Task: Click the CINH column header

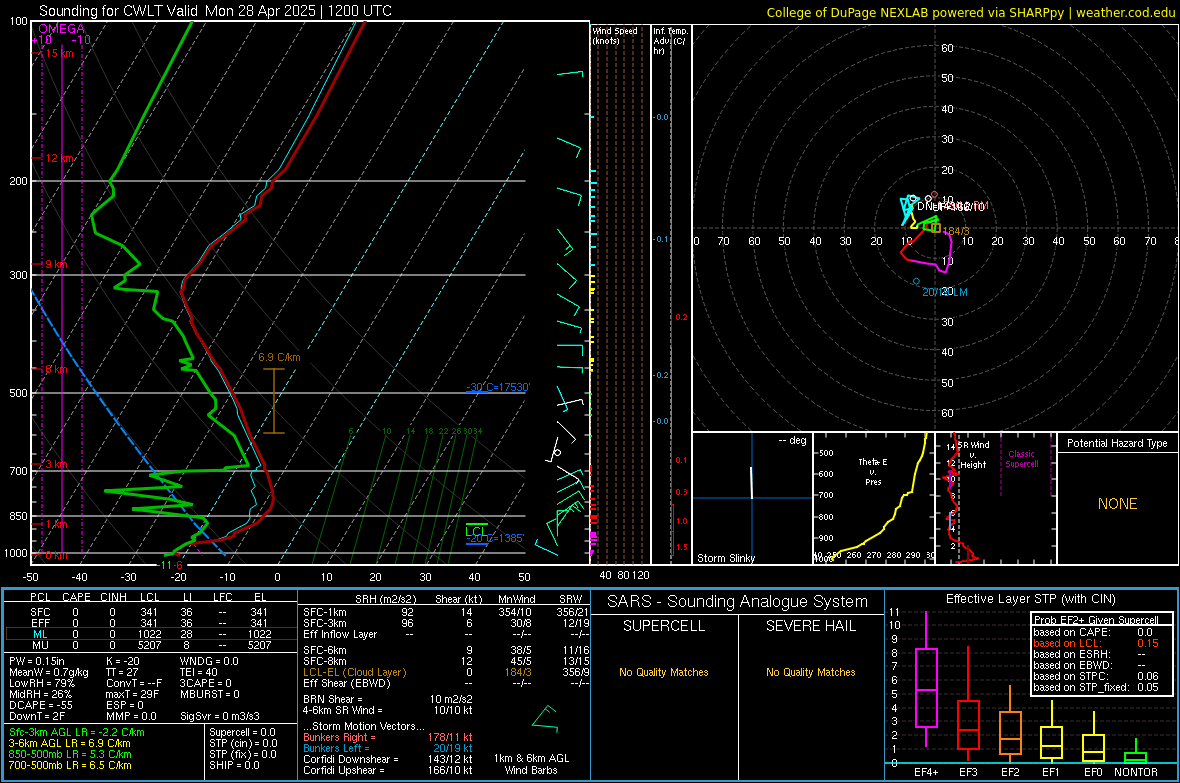Action: coord(114,597)
